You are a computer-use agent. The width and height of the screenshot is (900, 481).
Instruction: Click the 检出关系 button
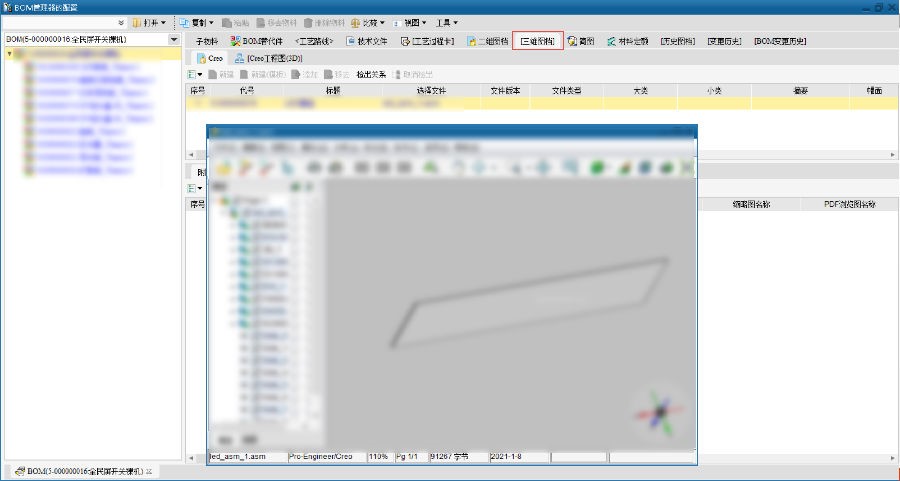tap(371, 74)
